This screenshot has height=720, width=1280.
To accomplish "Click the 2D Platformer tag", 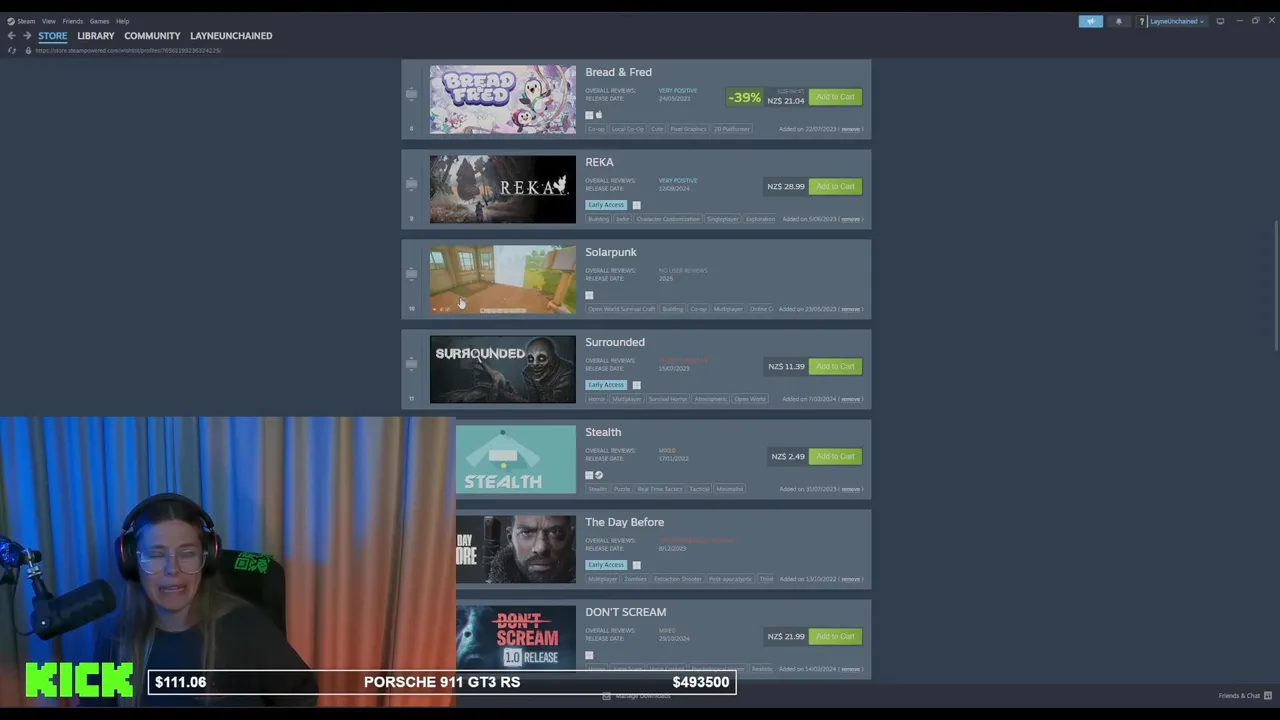I will coord(731,129).
